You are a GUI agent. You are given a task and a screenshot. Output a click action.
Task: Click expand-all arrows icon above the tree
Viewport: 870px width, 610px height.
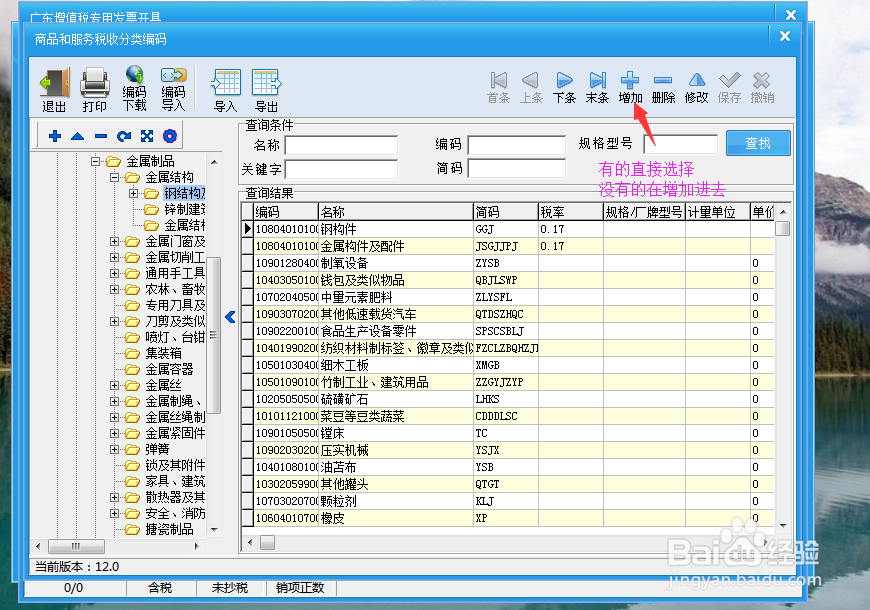pos(146,136)
